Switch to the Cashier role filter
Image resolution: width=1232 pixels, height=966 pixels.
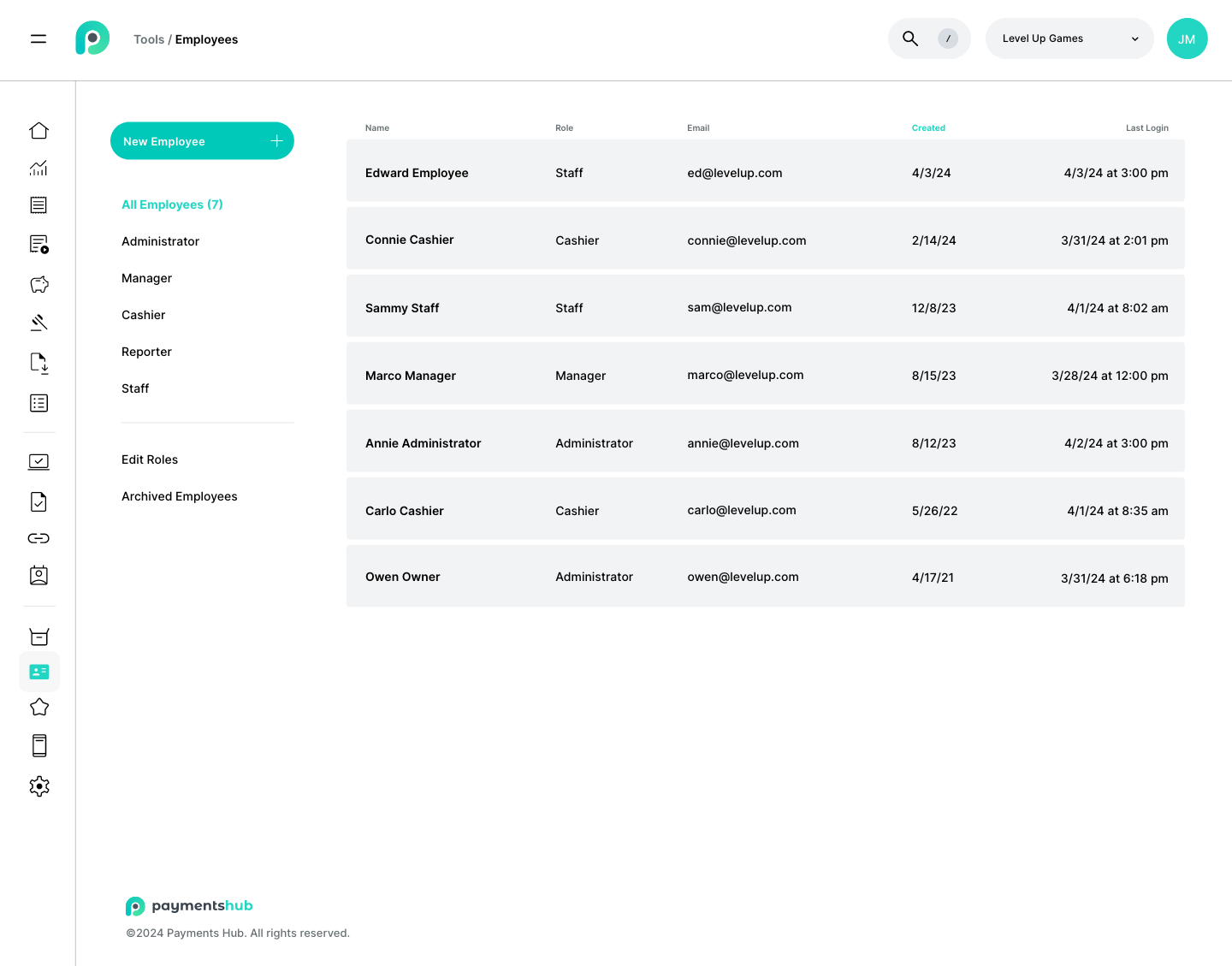pos(143,315)
